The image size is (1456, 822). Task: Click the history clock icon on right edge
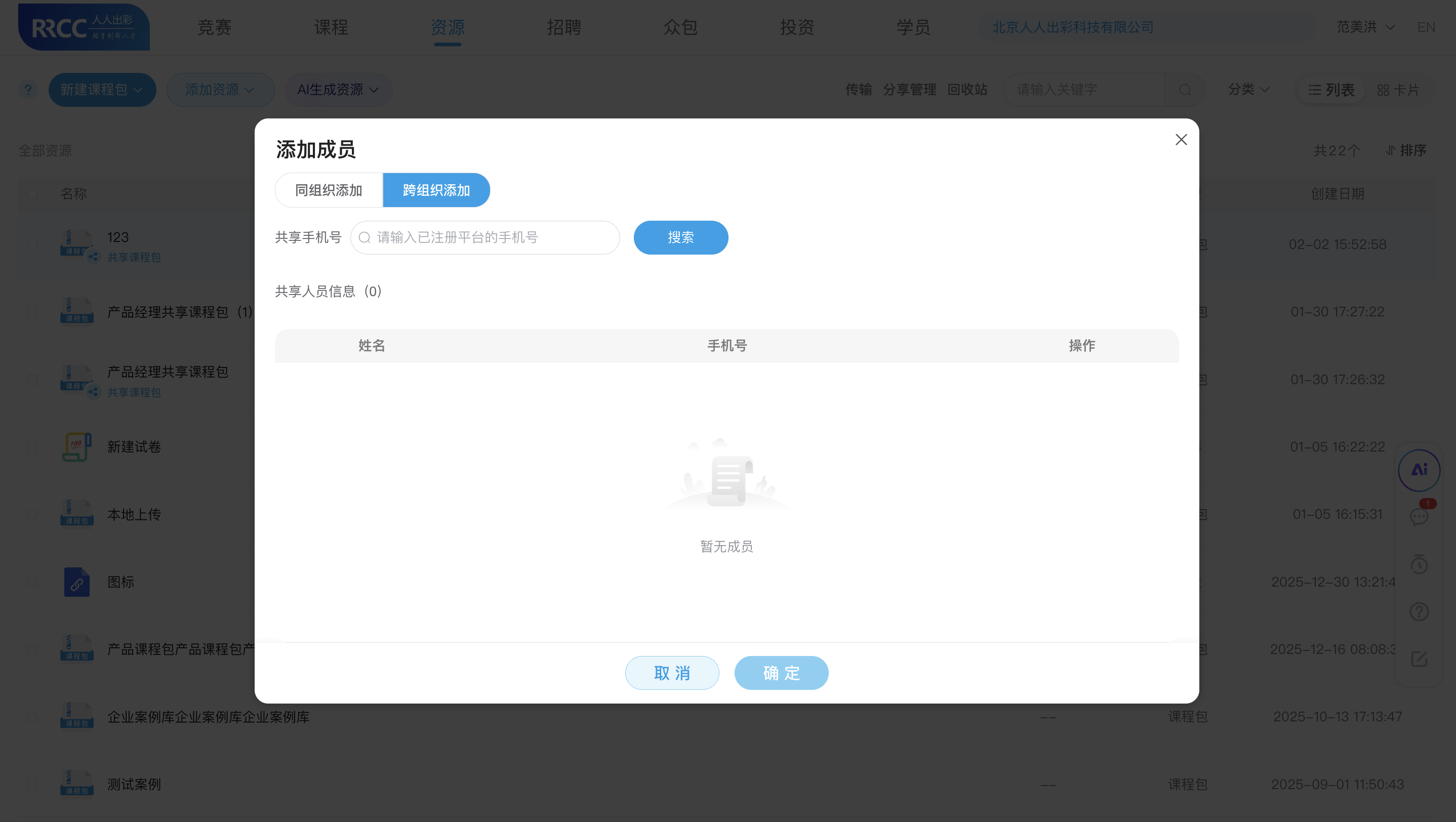[x=1419, y=564]
